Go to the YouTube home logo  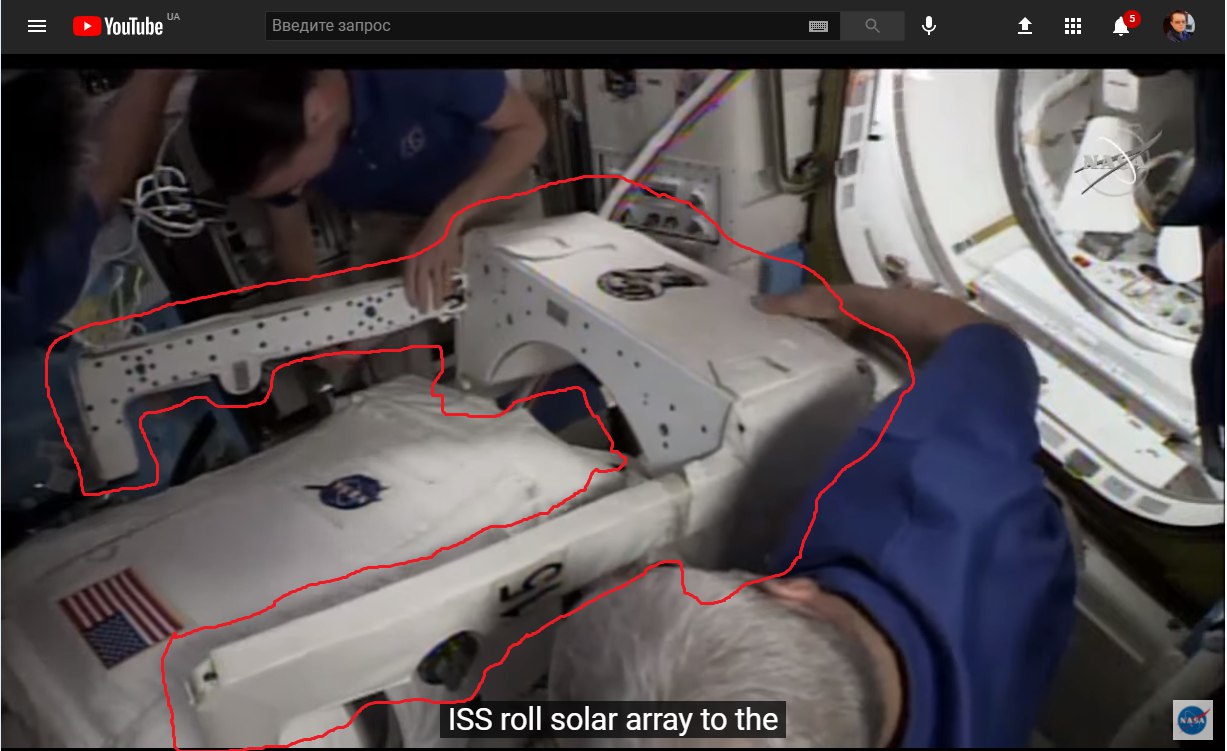(118, 26)
